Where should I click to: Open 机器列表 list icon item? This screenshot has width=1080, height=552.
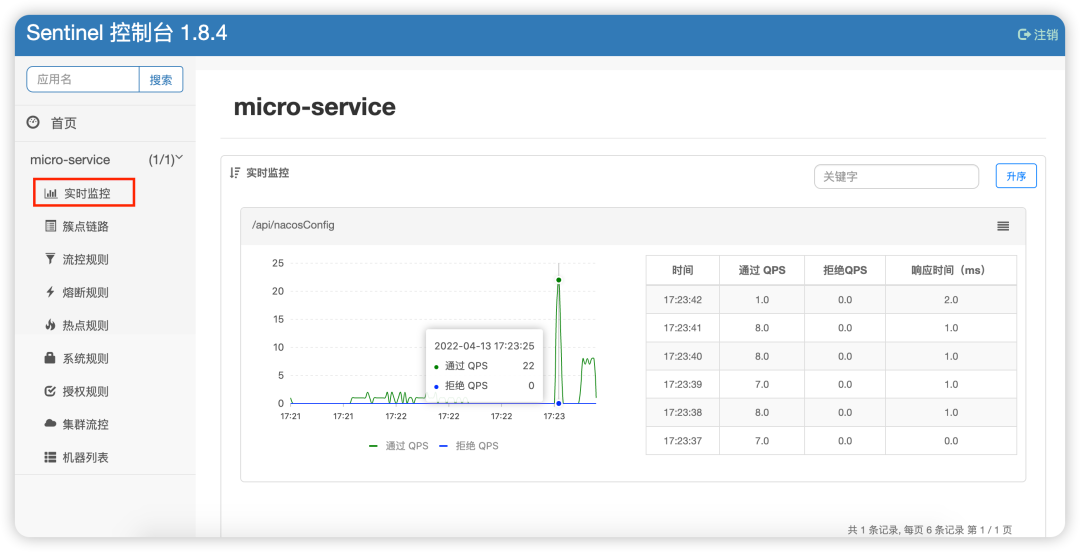click(x=76, y=458)
